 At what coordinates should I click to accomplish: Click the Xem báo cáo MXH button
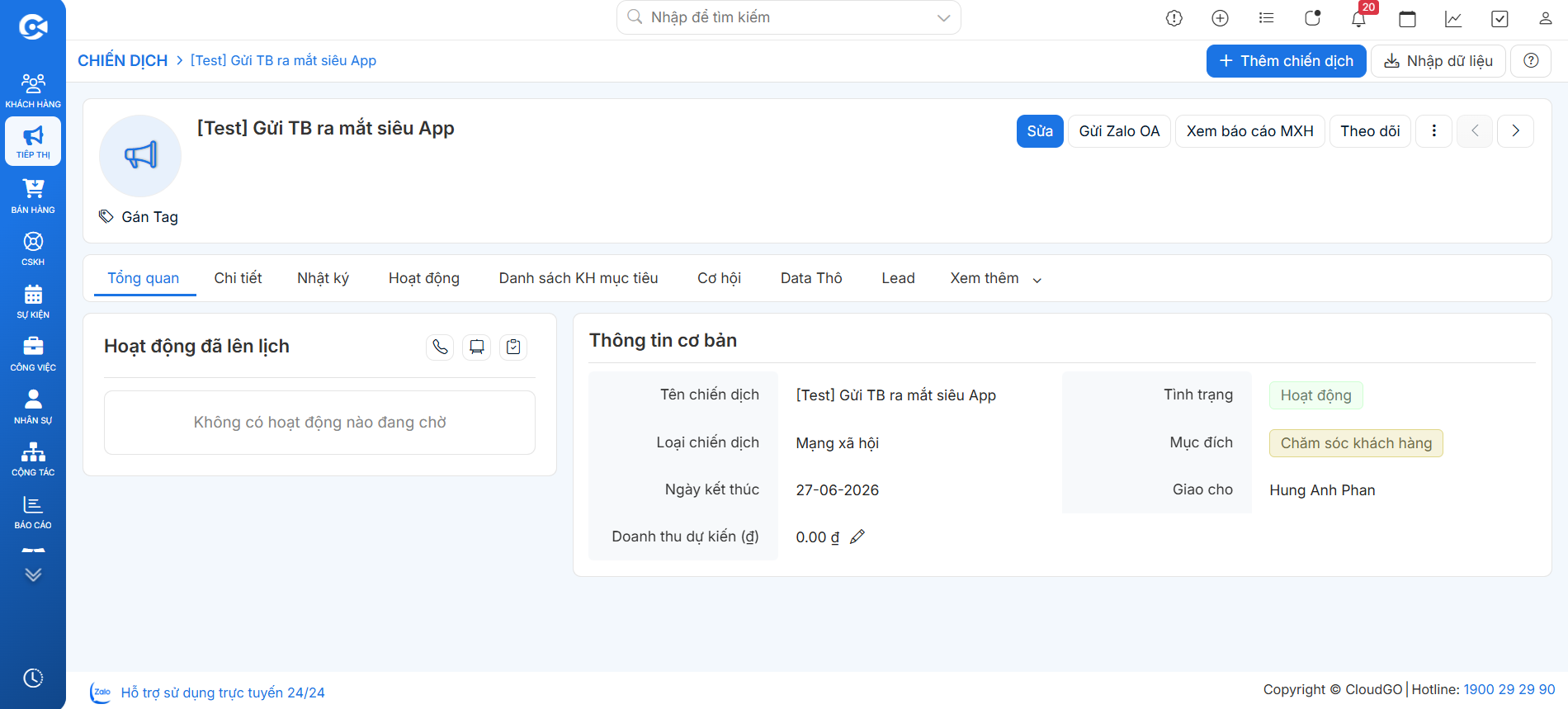click(1250, 131)
